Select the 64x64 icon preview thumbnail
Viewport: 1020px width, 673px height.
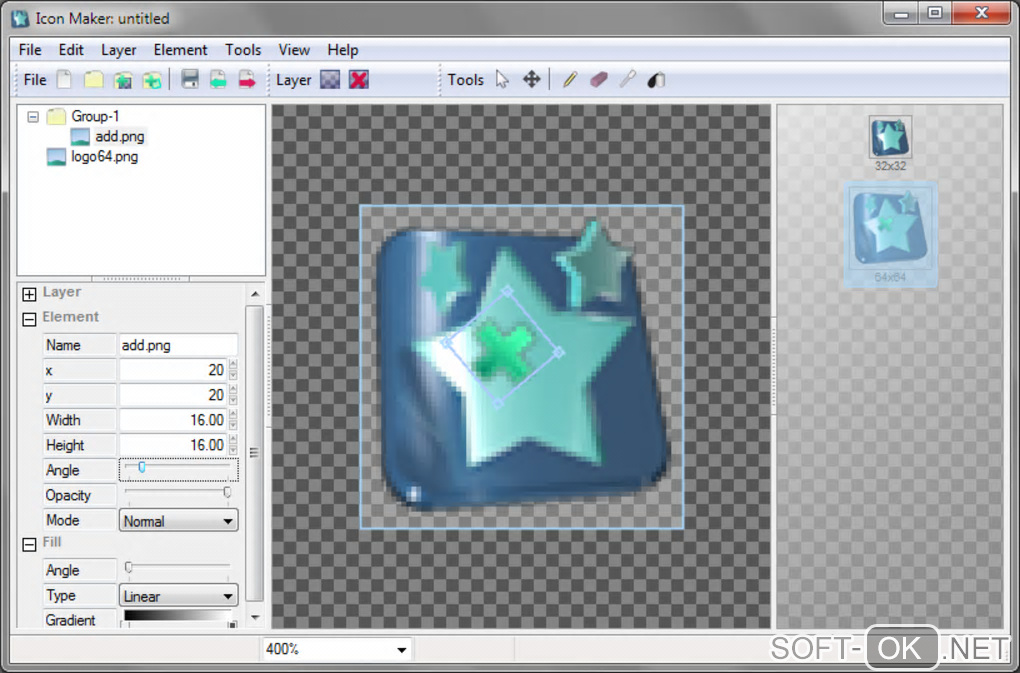click(890, 235)
